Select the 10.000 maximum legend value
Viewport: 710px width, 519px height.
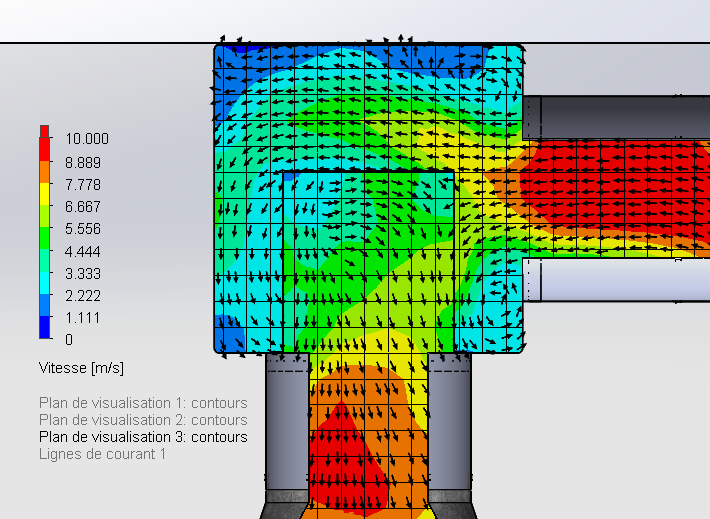(86, 139)
